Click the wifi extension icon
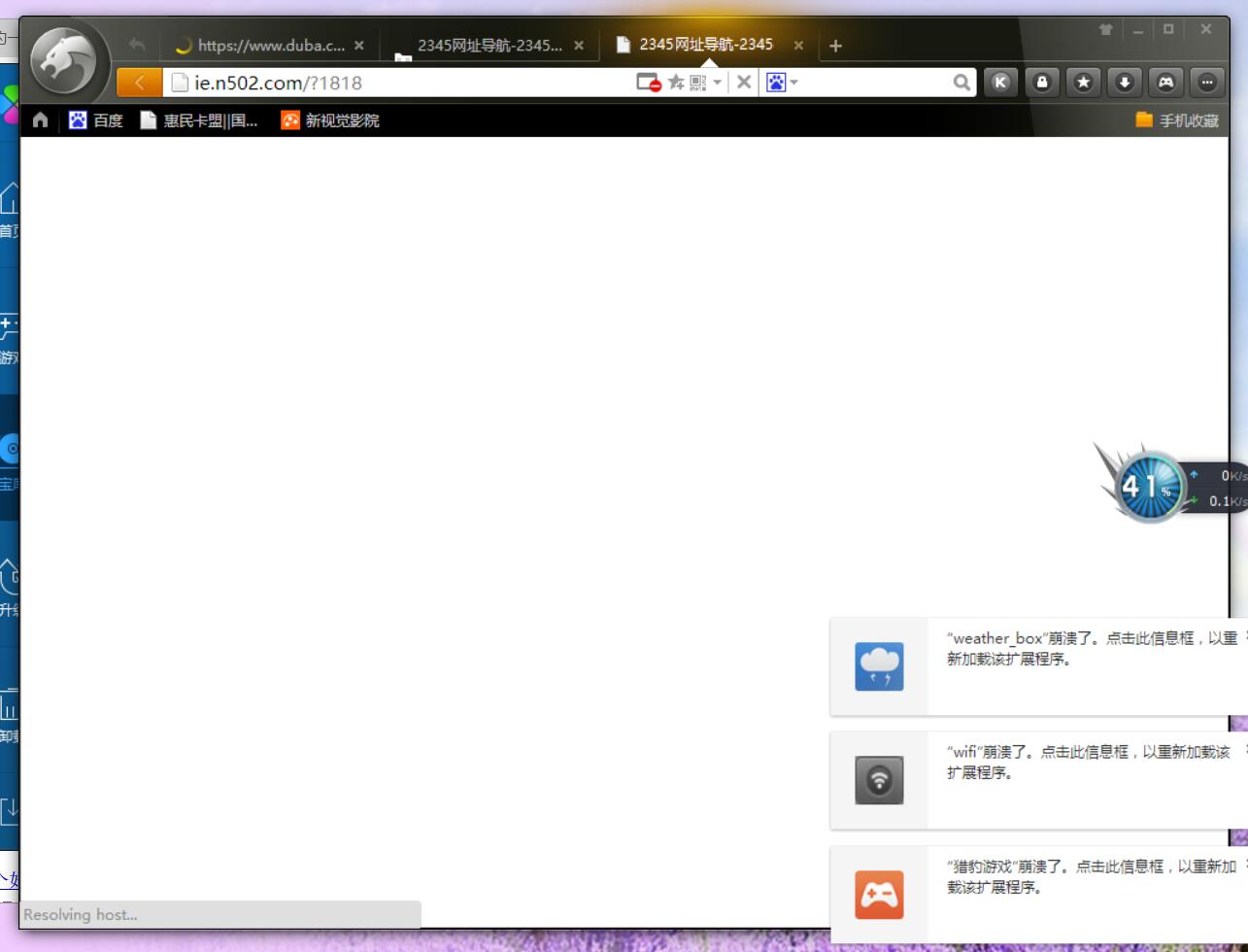 click(x=879, y=780)
